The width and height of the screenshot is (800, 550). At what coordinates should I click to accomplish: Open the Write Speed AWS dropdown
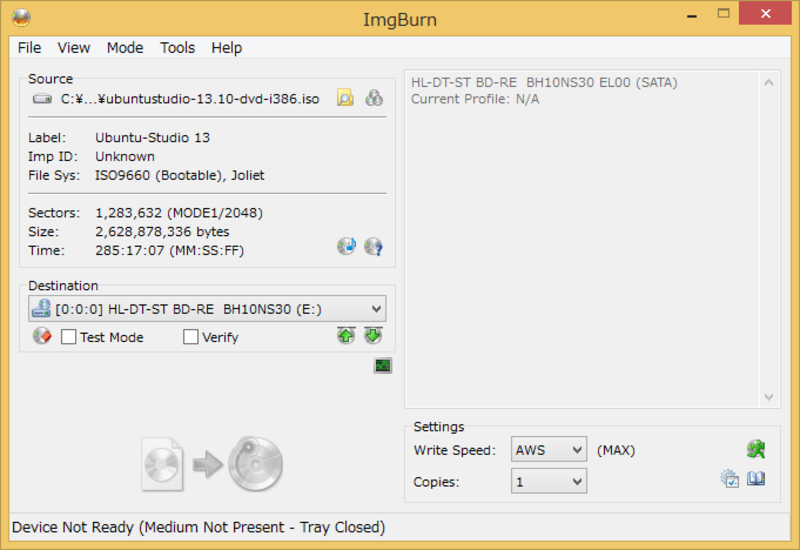(x=549, y=449)
